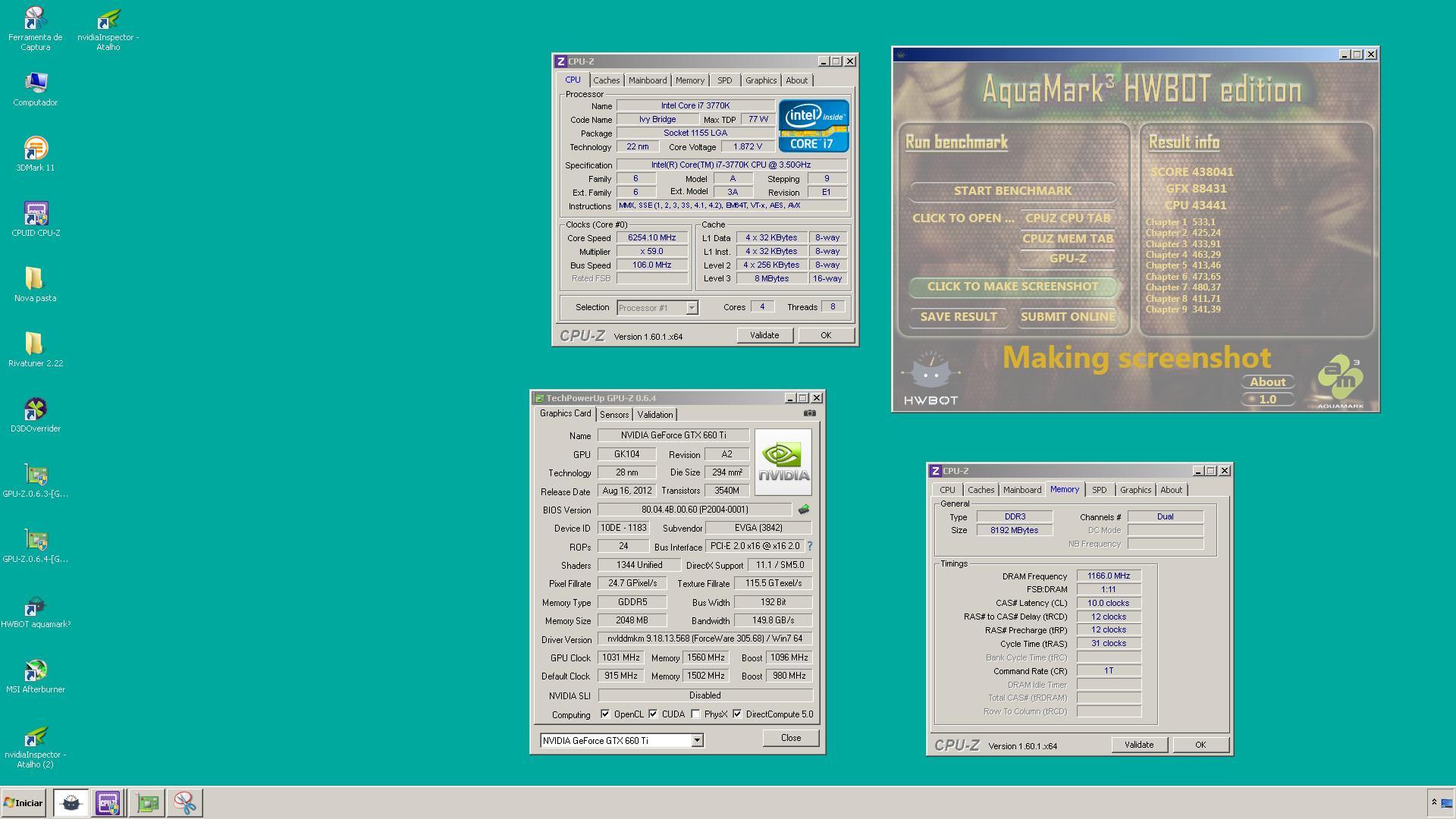Screen dimensions: 1456x819
Task: Click Core Speed 6254.10 MHz field
Action: click(651, 237)
